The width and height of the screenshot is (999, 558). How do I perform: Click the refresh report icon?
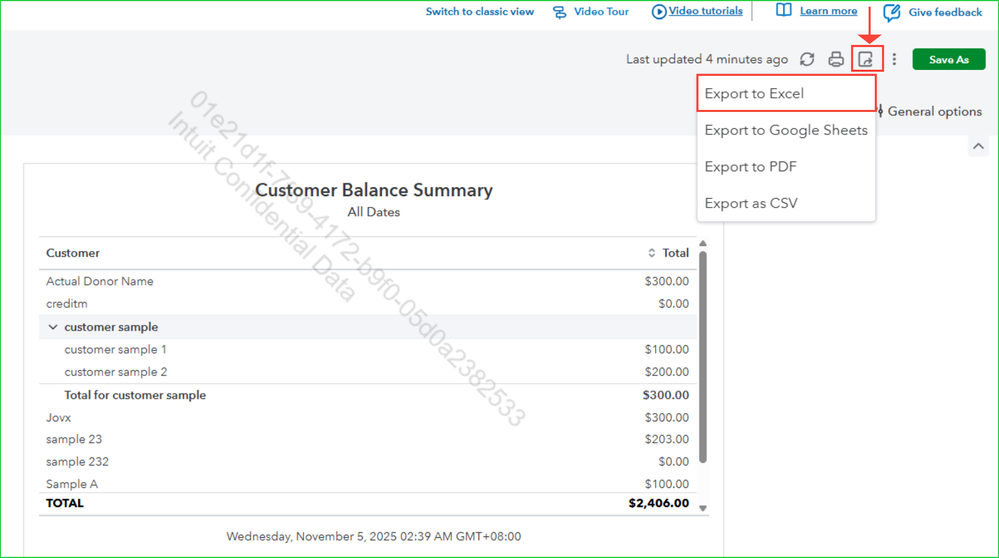(x=807, y=59)
